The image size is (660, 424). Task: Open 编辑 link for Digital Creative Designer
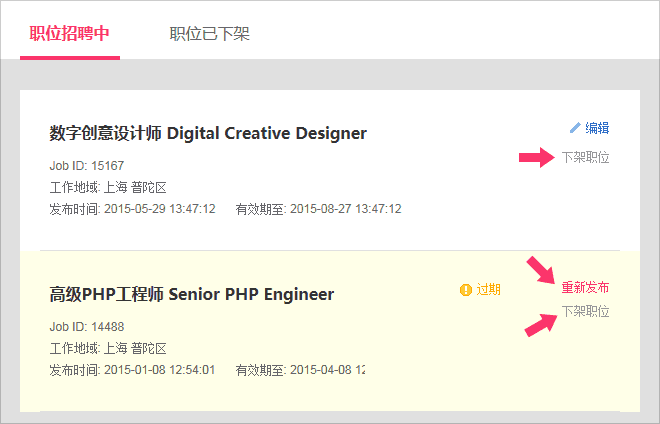tap(597, 128)
